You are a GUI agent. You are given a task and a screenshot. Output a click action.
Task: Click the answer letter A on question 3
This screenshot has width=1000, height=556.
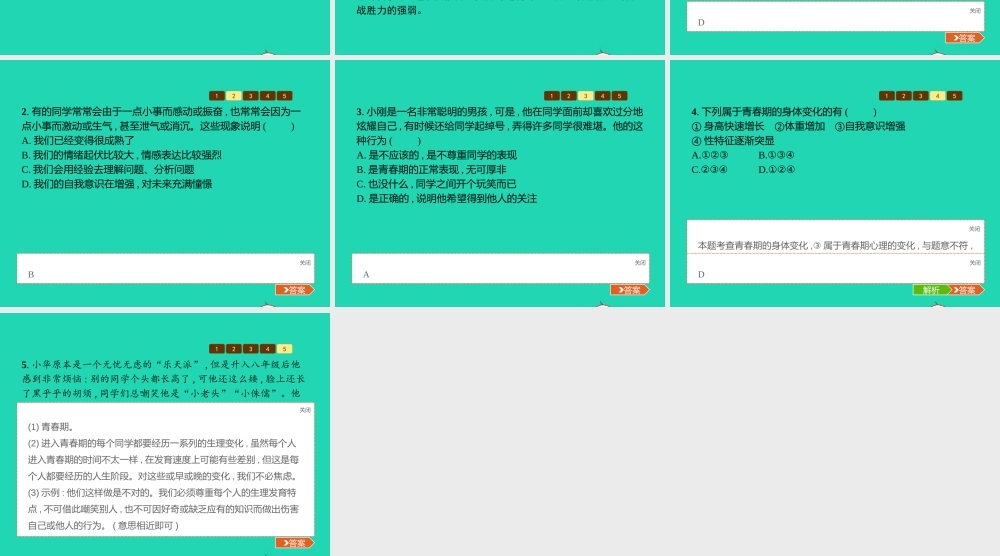pos(366,275)
